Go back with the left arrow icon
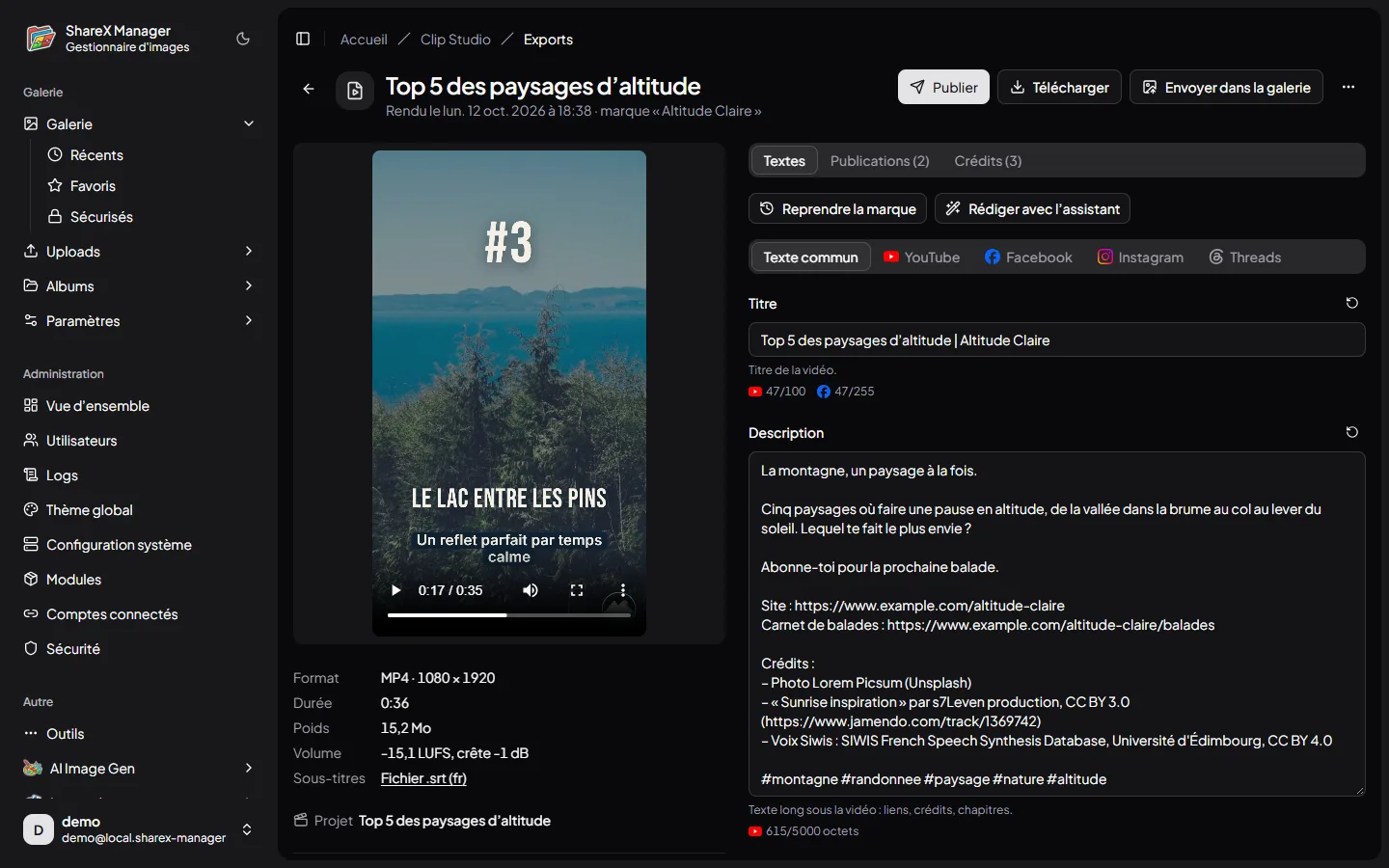The width and height of the screenshot is (1389, 868). coord(309,89)
